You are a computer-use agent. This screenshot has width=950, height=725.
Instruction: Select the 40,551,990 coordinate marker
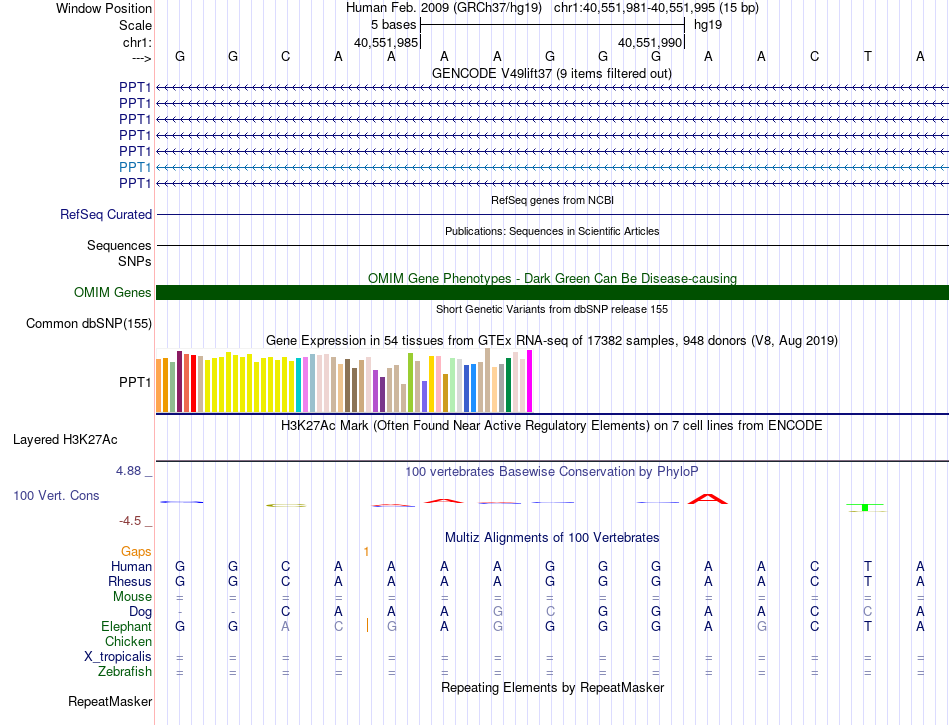pyautogui.click(x=650, y=42)
